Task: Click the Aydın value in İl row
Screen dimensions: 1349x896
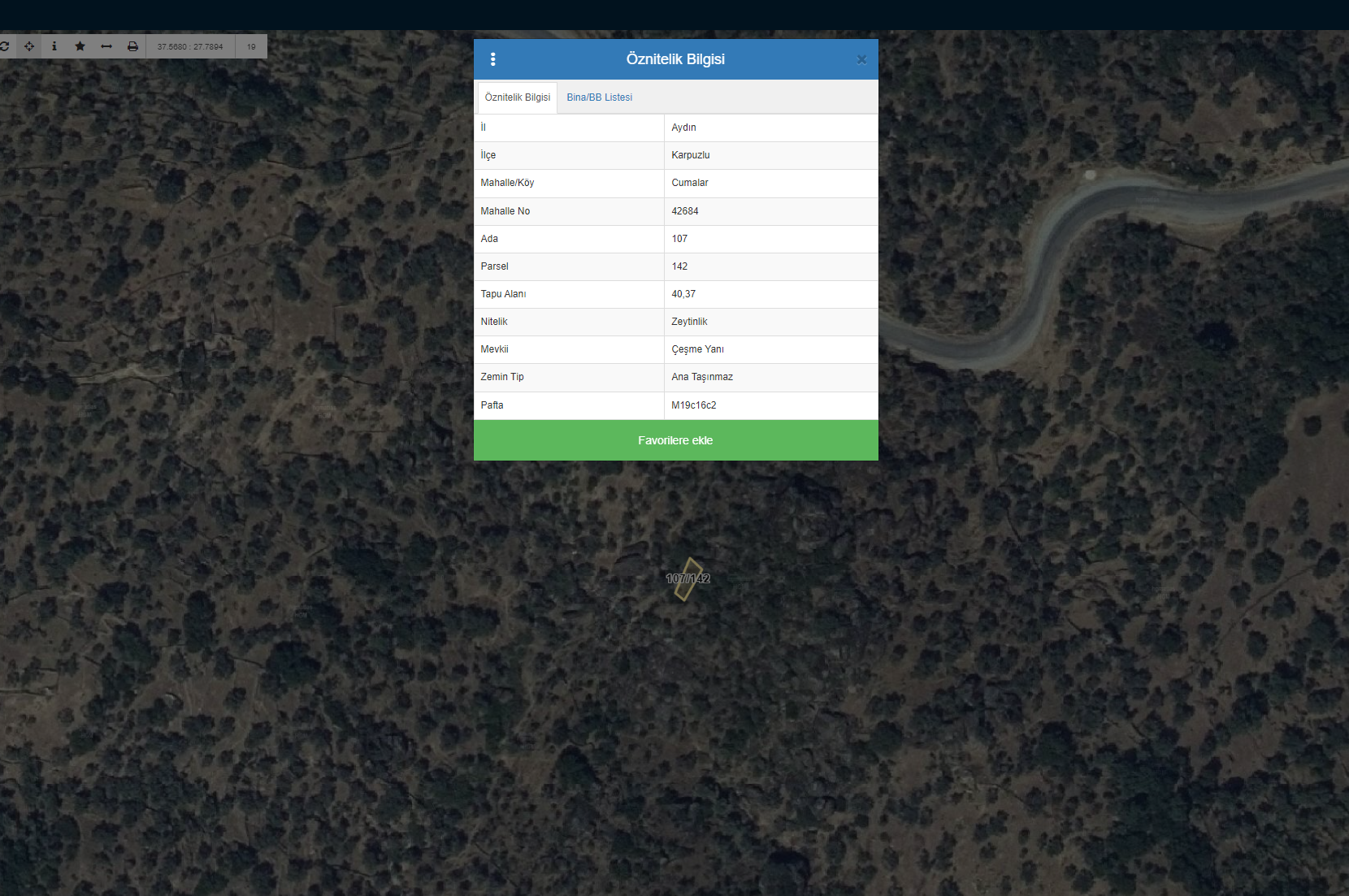Action: pos(683,128)
